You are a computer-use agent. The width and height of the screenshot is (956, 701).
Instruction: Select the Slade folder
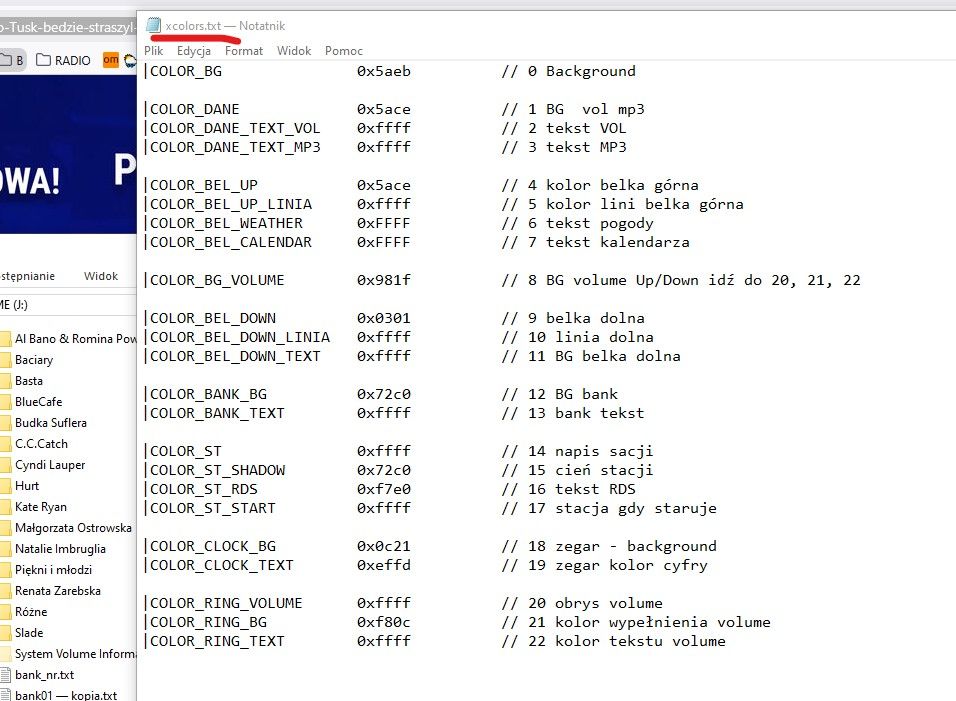click(x=29, y=633)
